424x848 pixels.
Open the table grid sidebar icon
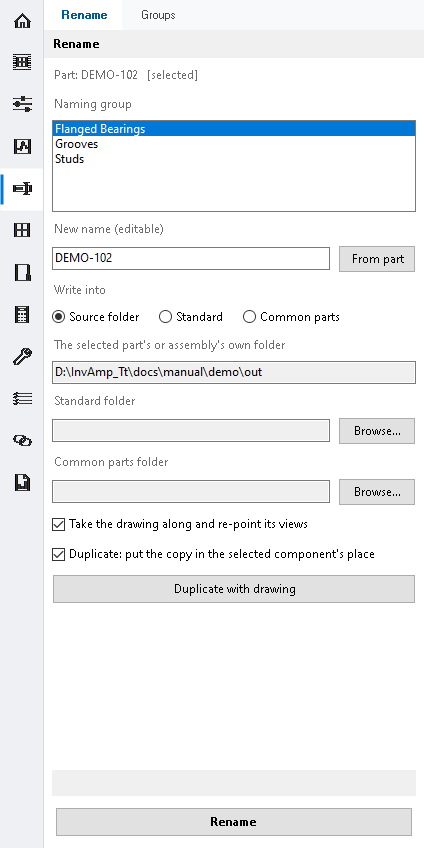click(22, 62)
